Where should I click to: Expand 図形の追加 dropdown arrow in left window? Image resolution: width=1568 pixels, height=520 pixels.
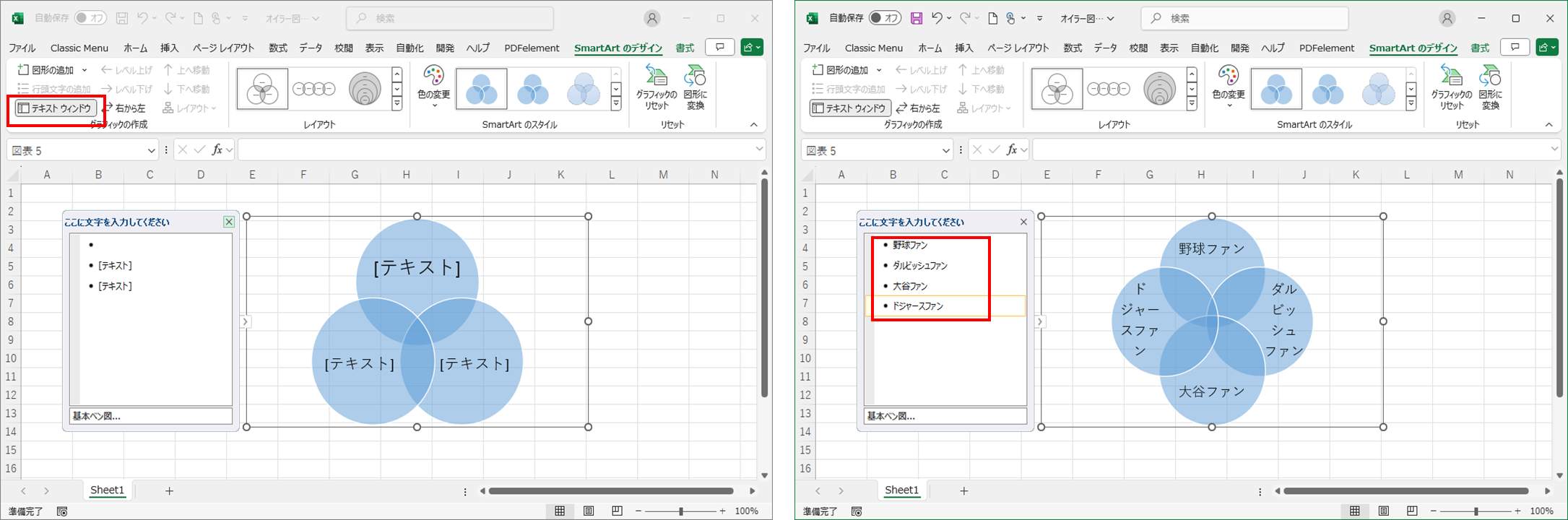[x=85, y=70]
